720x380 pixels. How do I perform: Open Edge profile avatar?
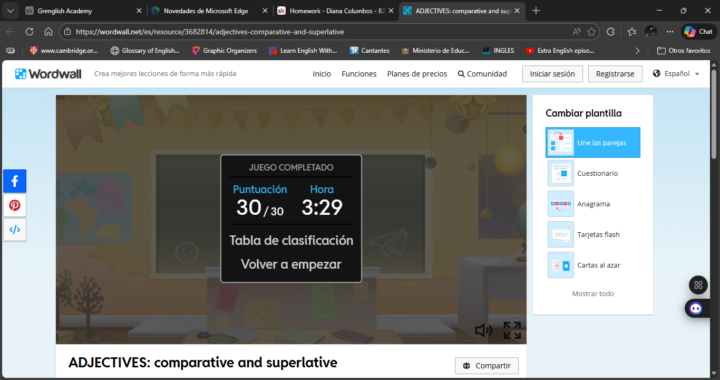click(651, 31)
